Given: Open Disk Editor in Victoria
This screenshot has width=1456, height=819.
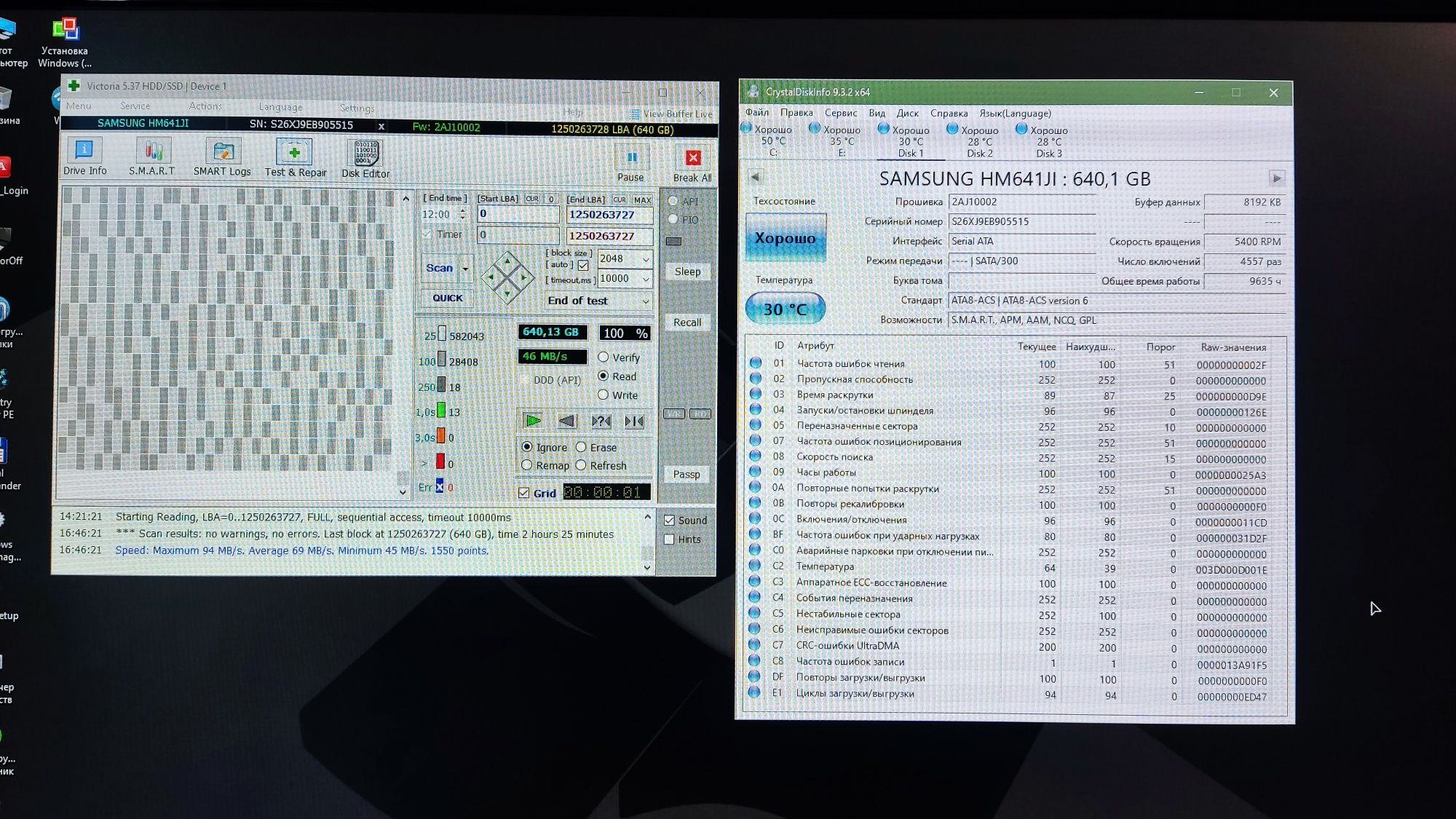Looking at the screenshot, I should pos(365,159).
